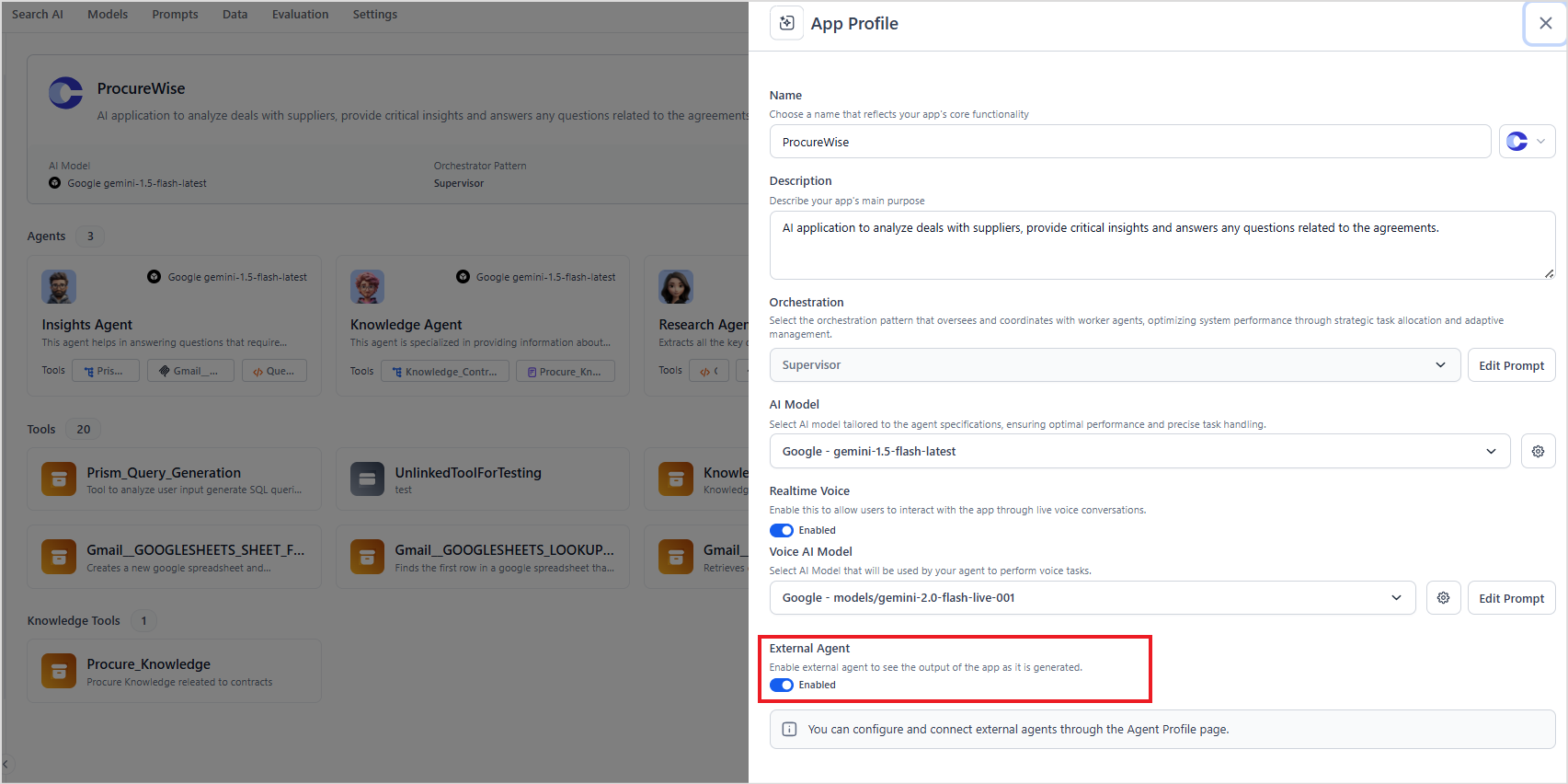Click the Procure_Knowledge tool icon
The image size is (1568, 784).
tap(59, 671)
